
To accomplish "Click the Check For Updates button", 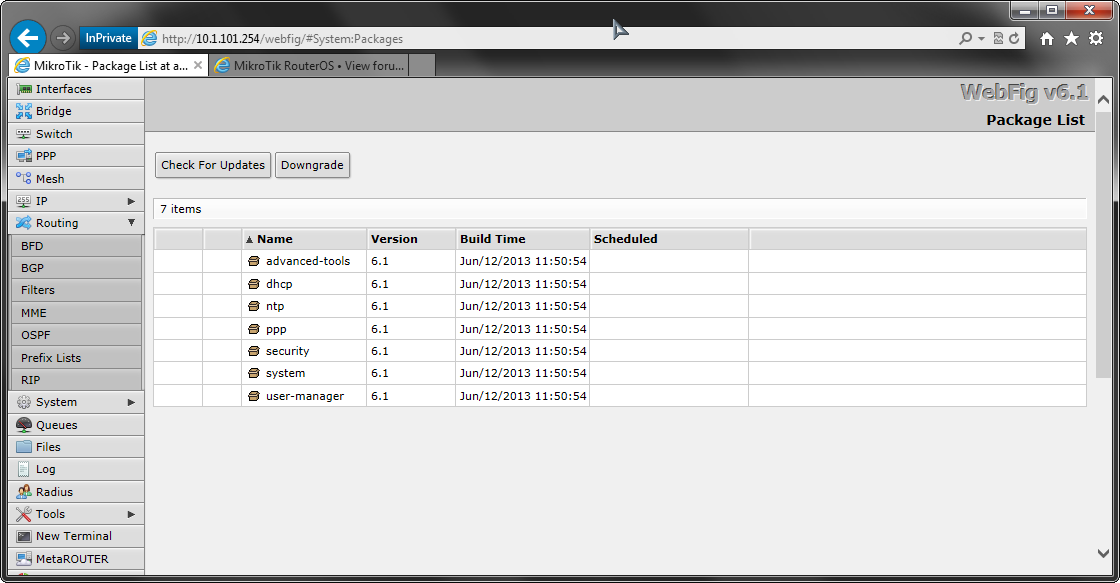I will pyautogui.click(x=212, y=164).
